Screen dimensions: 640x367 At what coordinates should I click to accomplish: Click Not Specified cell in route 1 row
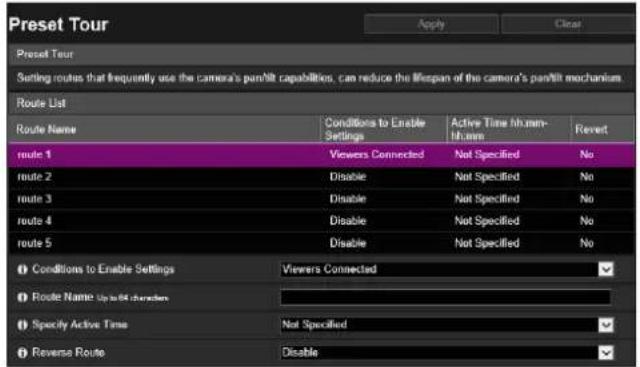pyautogui.click(x=487, y=155)
